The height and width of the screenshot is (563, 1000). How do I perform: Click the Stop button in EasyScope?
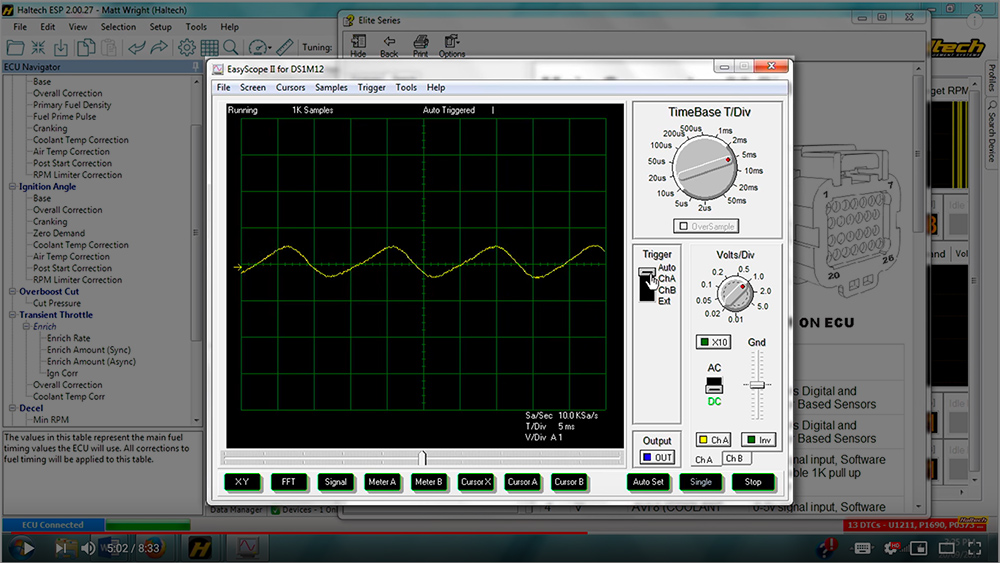[753, 482]
